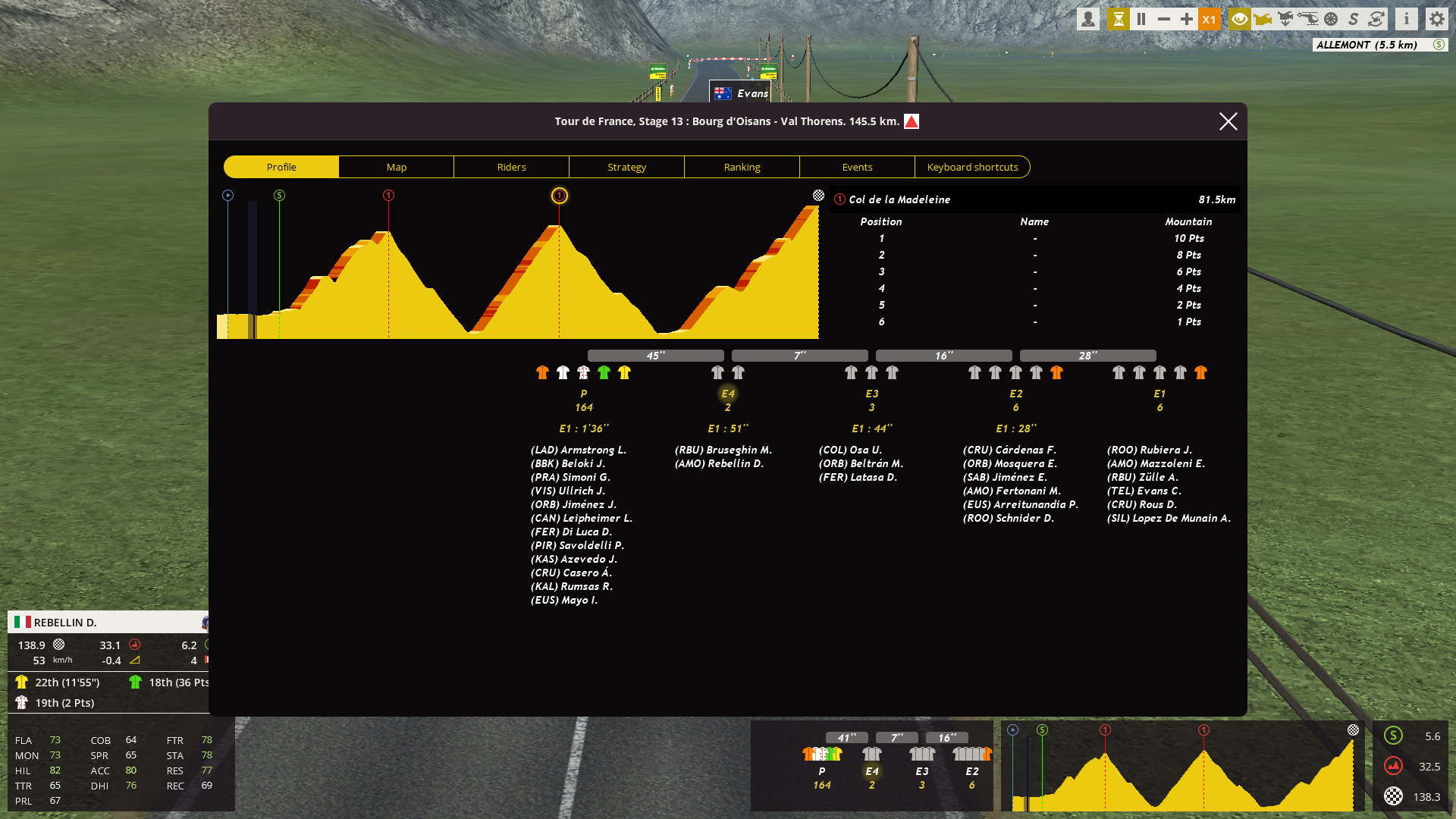This screenshot has width=1456, height=819.
Task: Select rider (TEL) Evans C.
Action: coord(1144,491)
